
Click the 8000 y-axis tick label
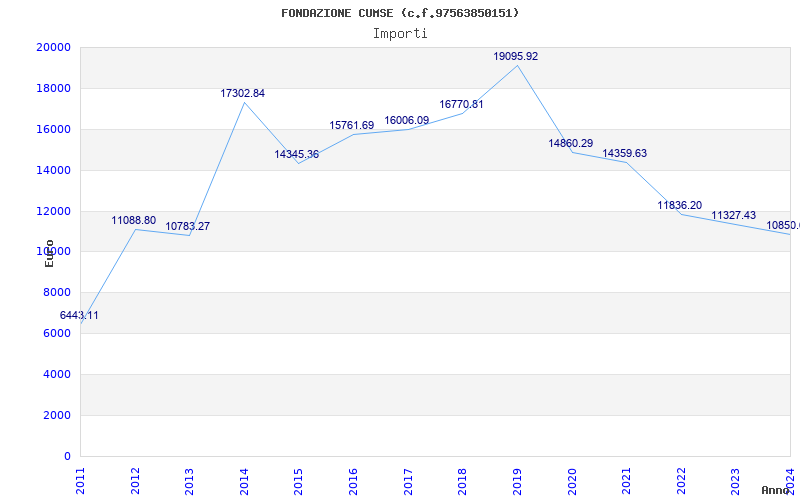click(x=56, y=292)
